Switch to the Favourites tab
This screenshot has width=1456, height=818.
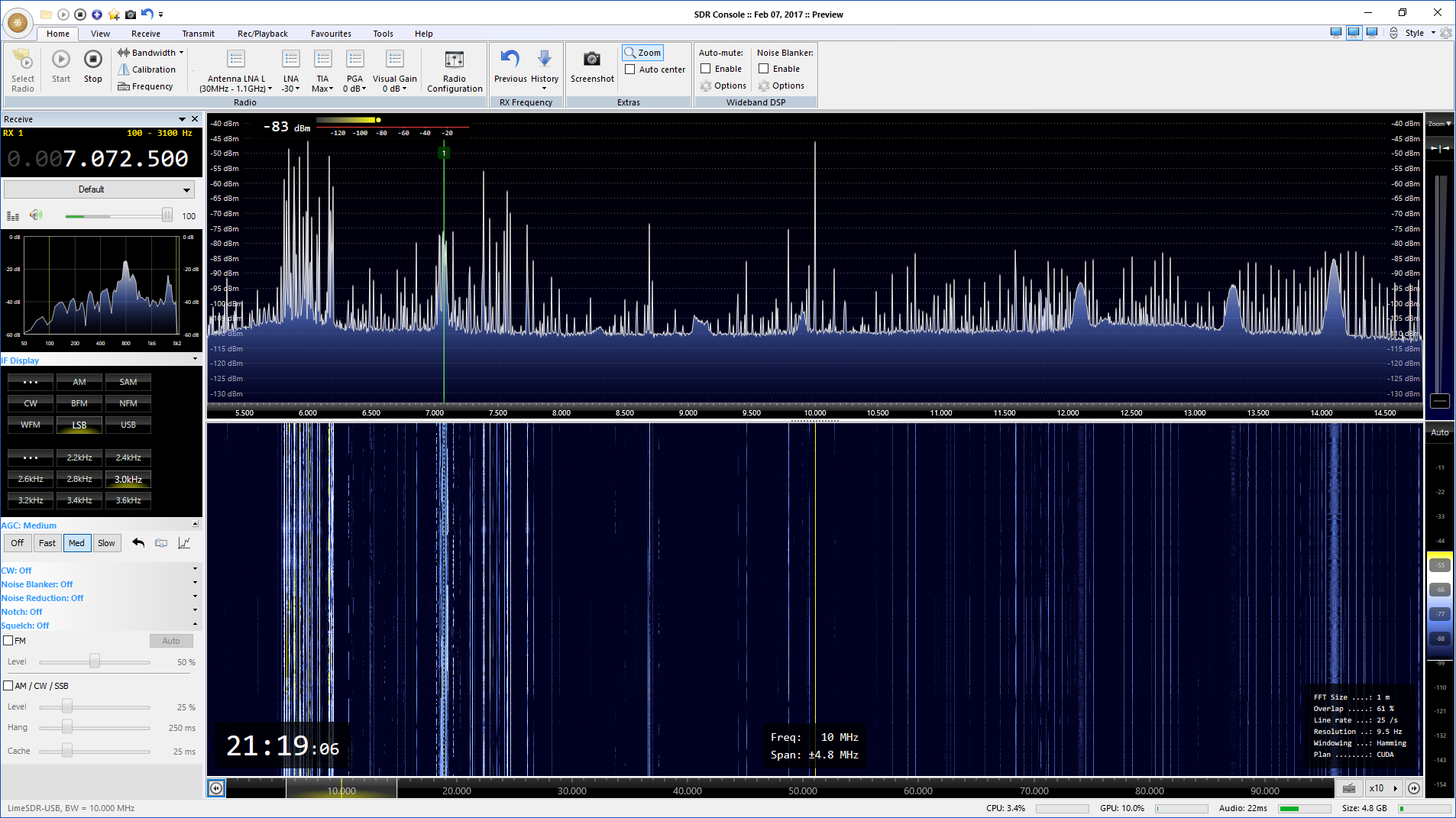[x=331, y=34]
